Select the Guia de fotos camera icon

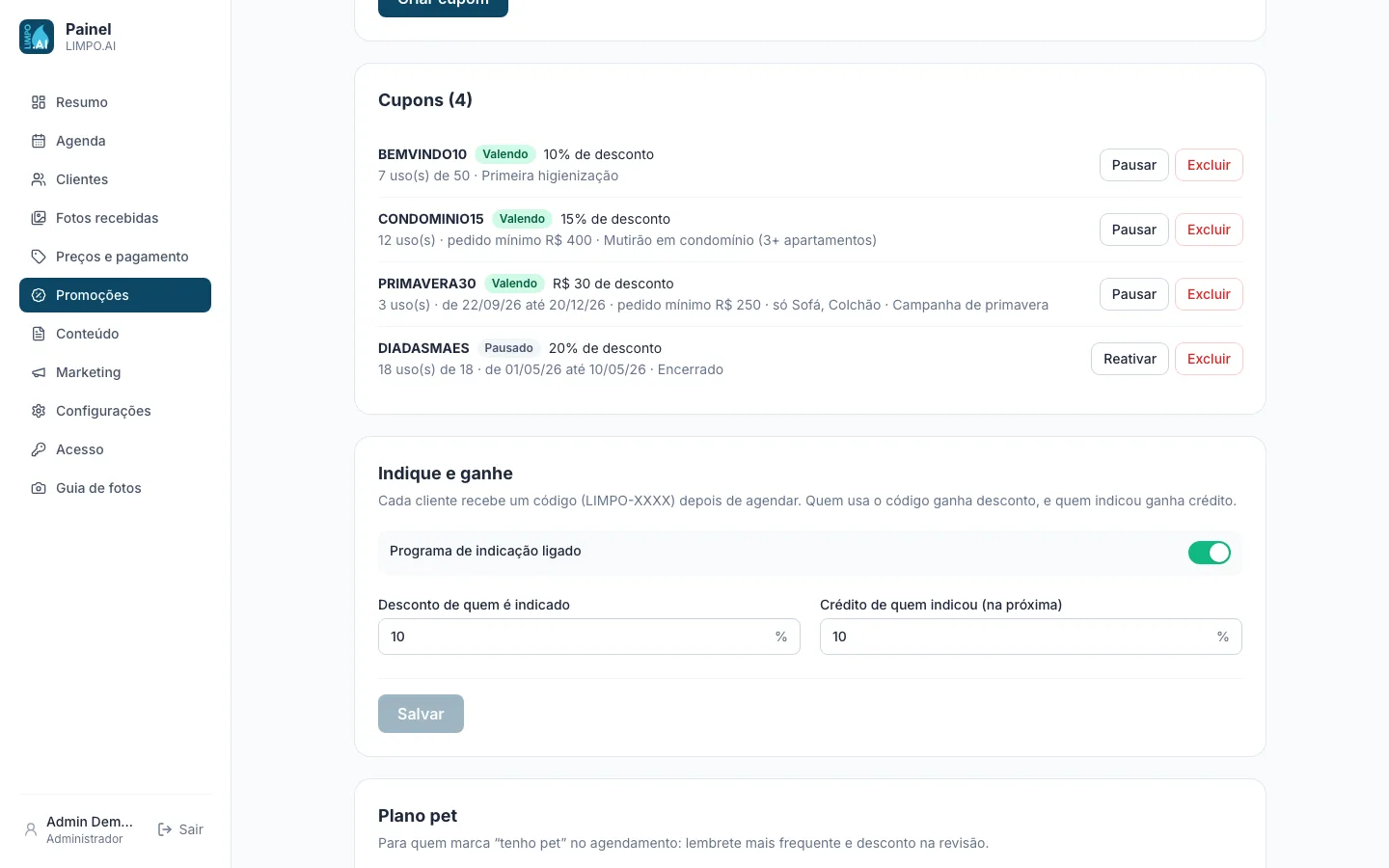pyautogui.click(x=39, y=488)
